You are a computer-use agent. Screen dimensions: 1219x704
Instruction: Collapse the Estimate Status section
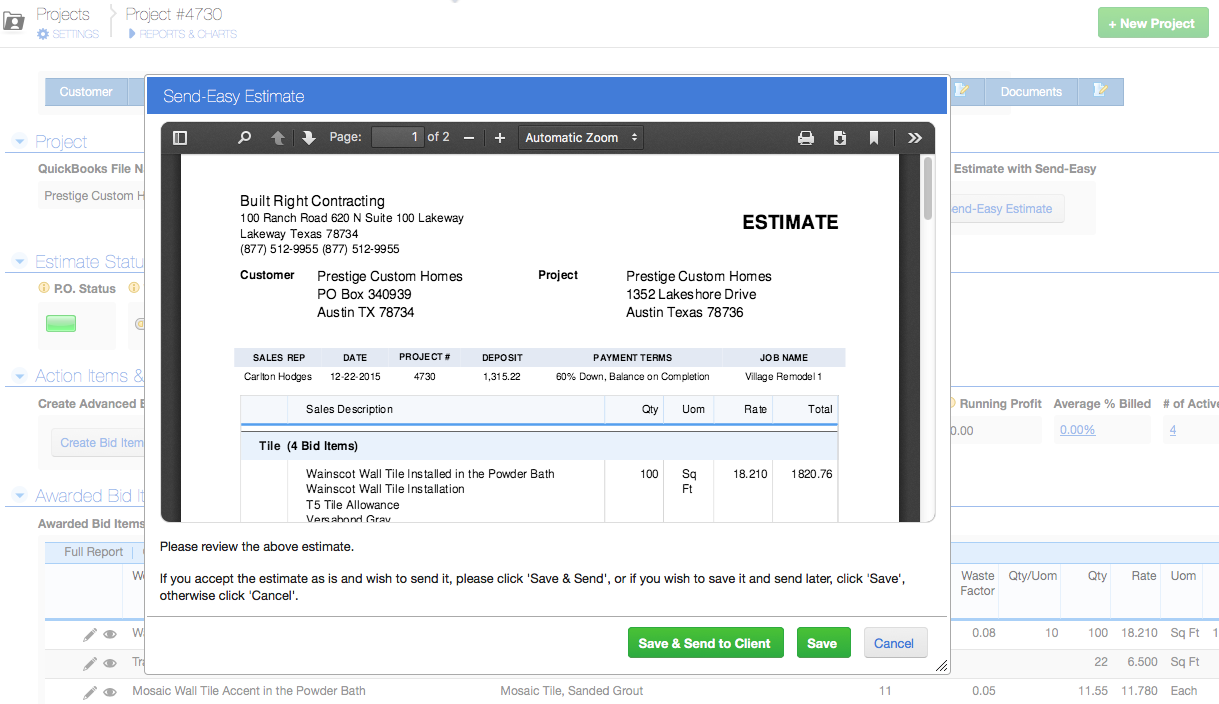pyautogui.click(x=19, y=262)
